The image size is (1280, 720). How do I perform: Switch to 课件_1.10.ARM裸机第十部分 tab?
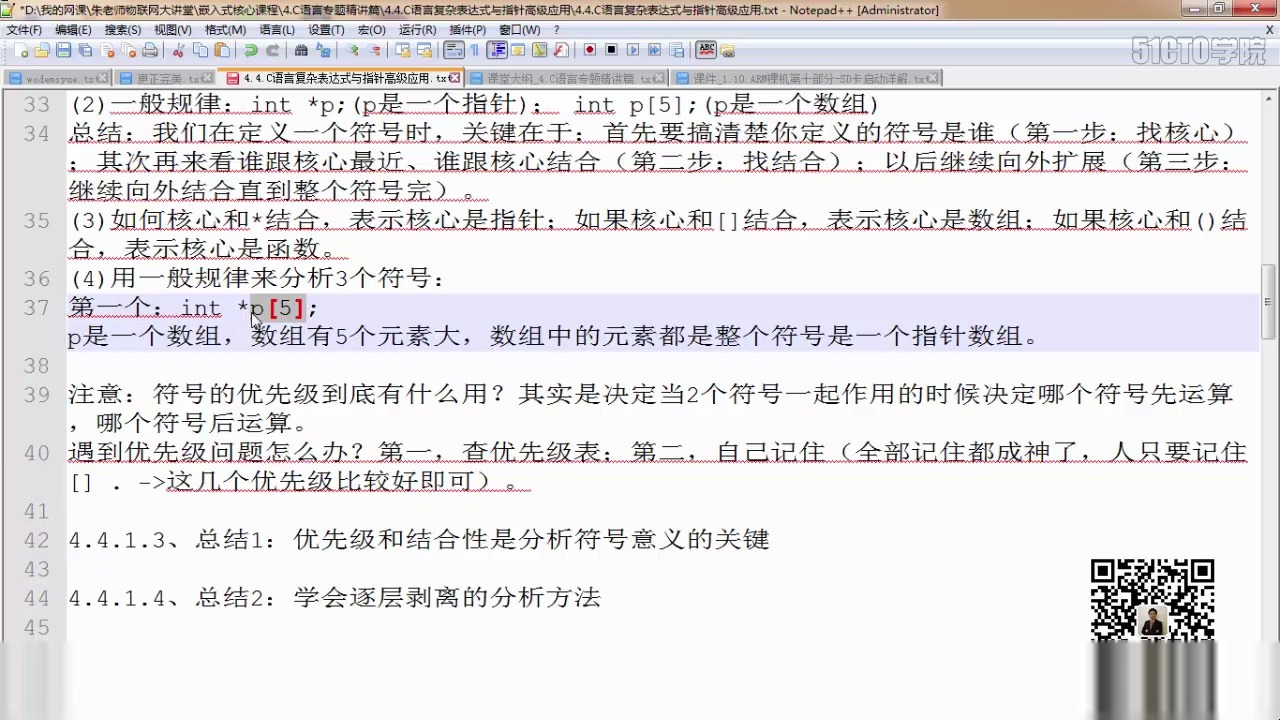[809, 77]
